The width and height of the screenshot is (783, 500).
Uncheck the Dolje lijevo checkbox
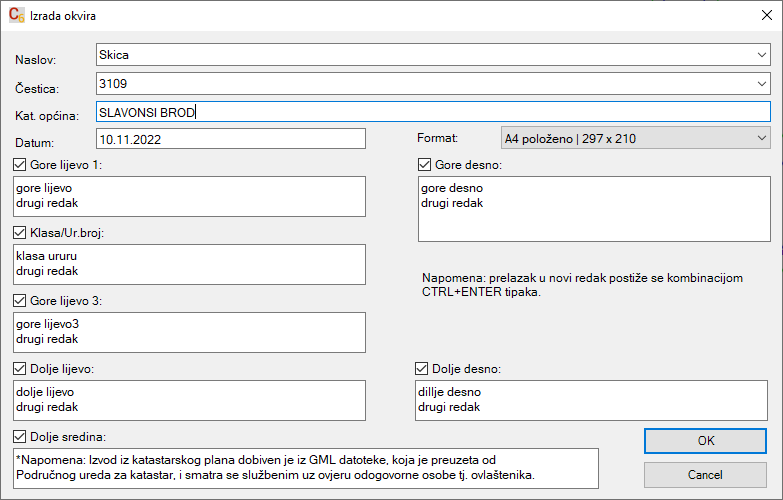click(x=21, y=369)
